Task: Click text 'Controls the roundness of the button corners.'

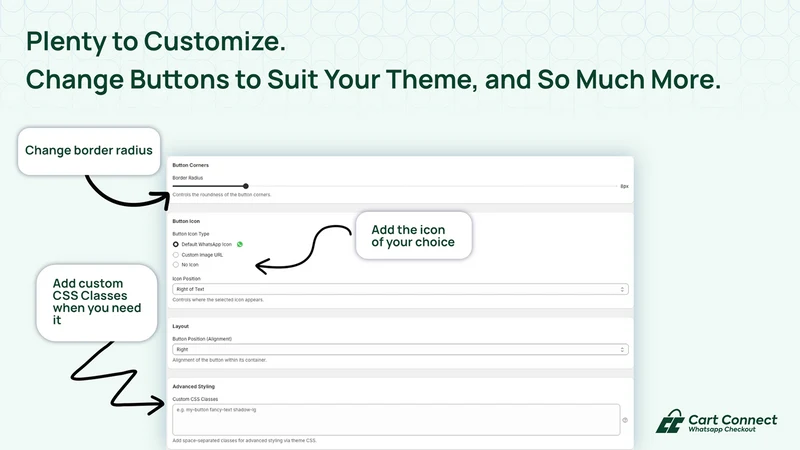Action: pos(222,194)
